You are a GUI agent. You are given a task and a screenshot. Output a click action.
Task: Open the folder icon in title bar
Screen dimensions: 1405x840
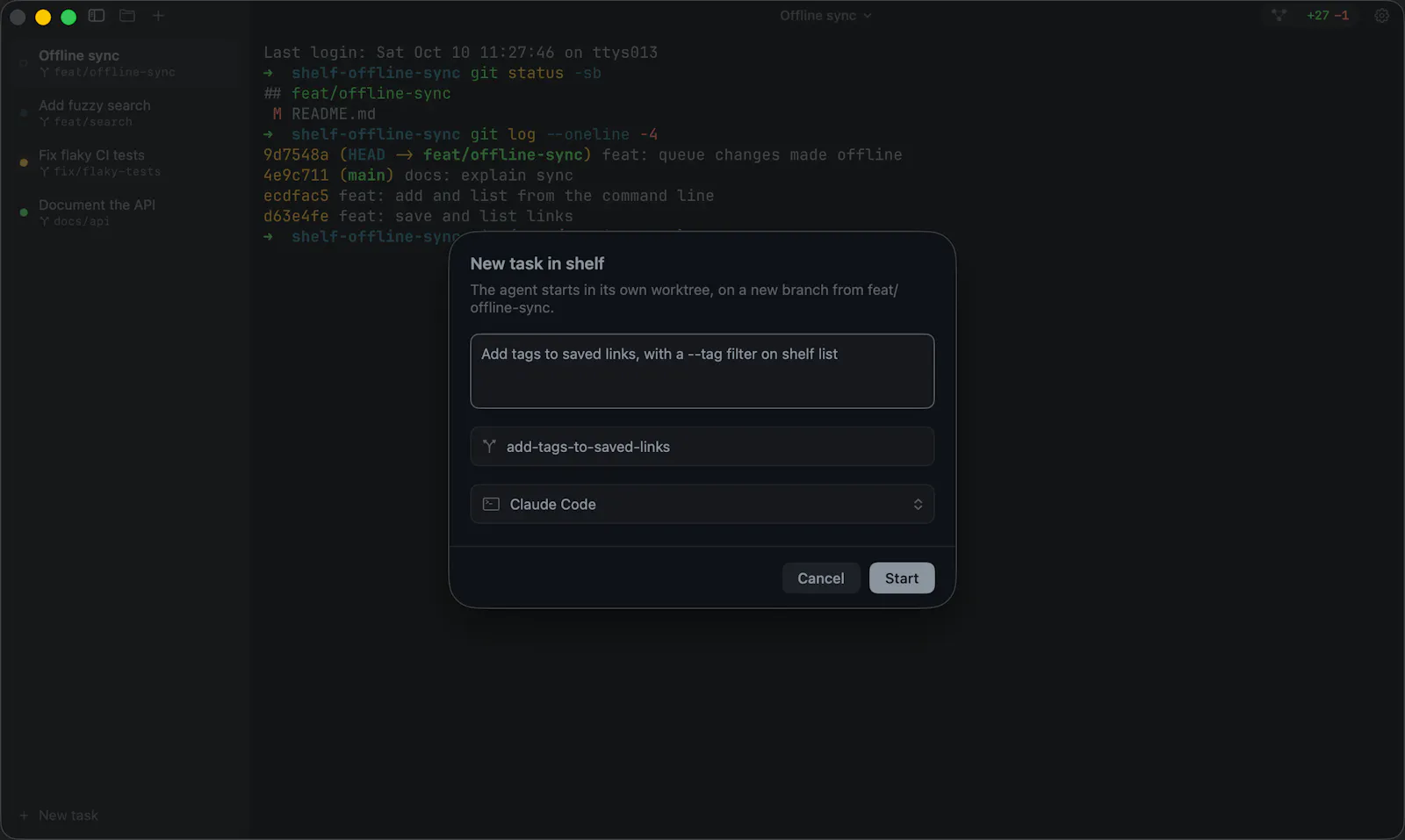pos(127,16)
